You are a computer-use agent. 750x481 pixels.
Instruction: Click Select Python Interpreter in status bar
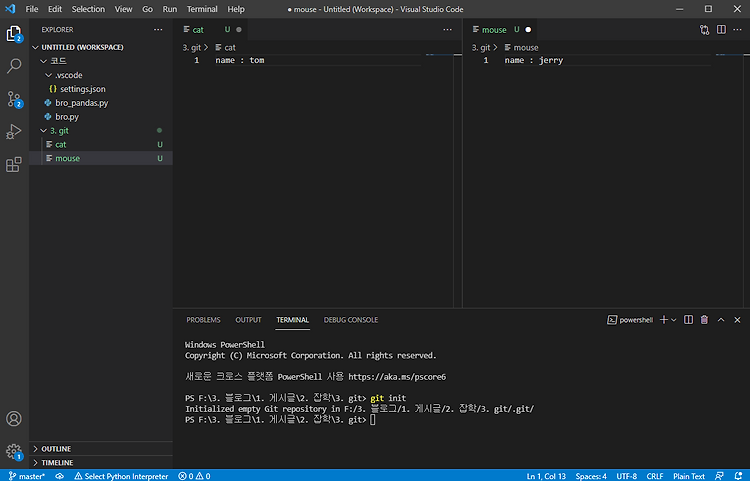(x=121, y=476)
